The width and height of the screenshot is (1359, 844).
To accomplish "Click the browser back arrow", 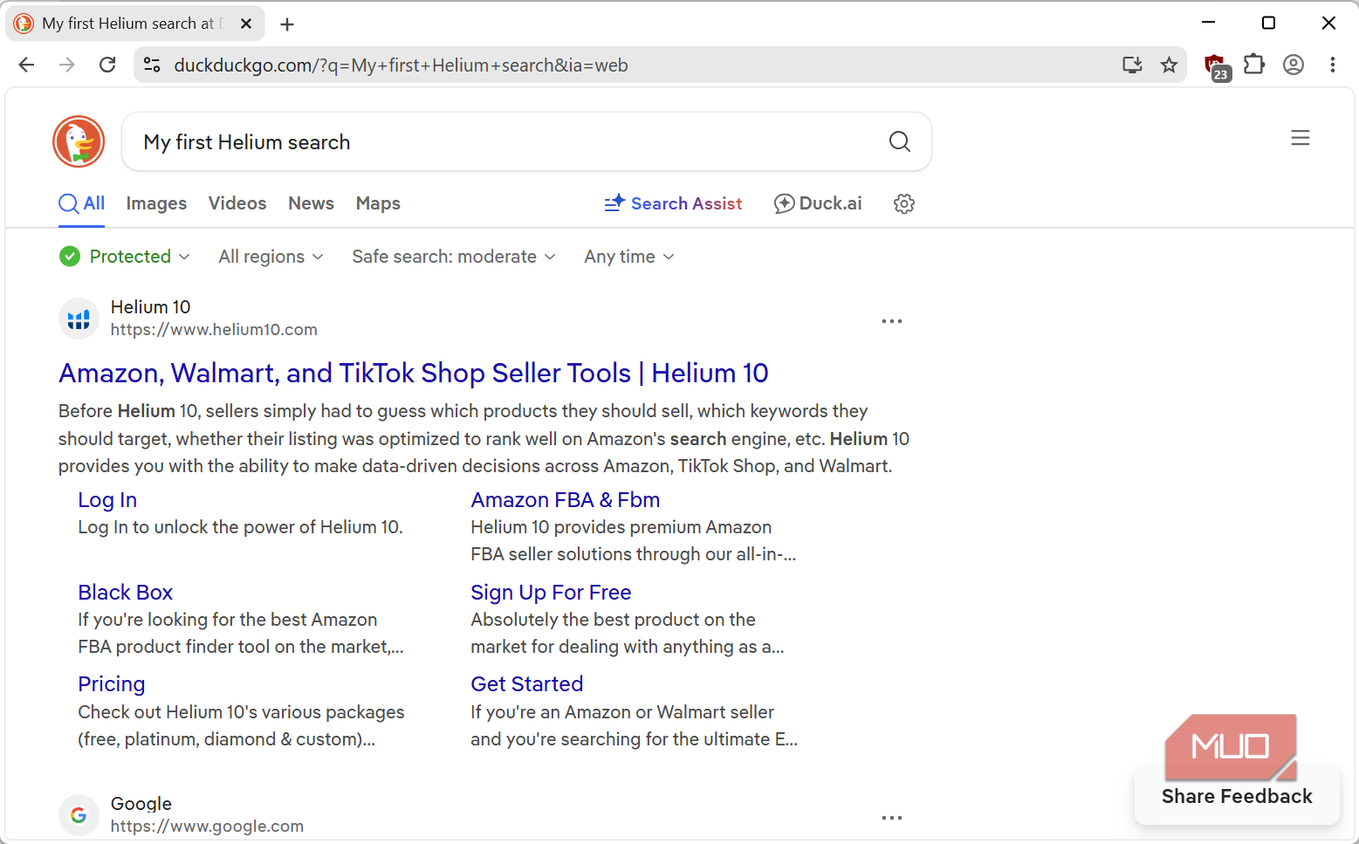I will [27, 65].
